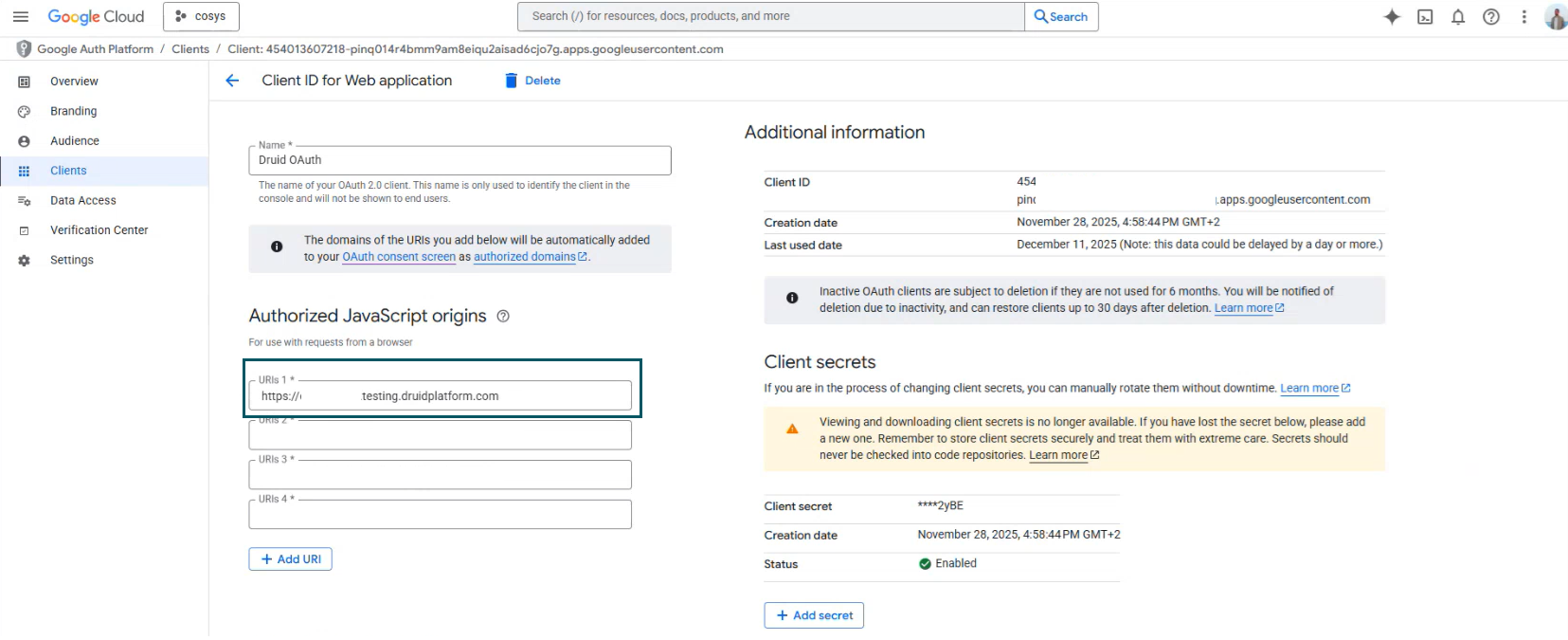Go to Overview in sidebar
Screen dimensions: 1568x640
click(74, 82)
